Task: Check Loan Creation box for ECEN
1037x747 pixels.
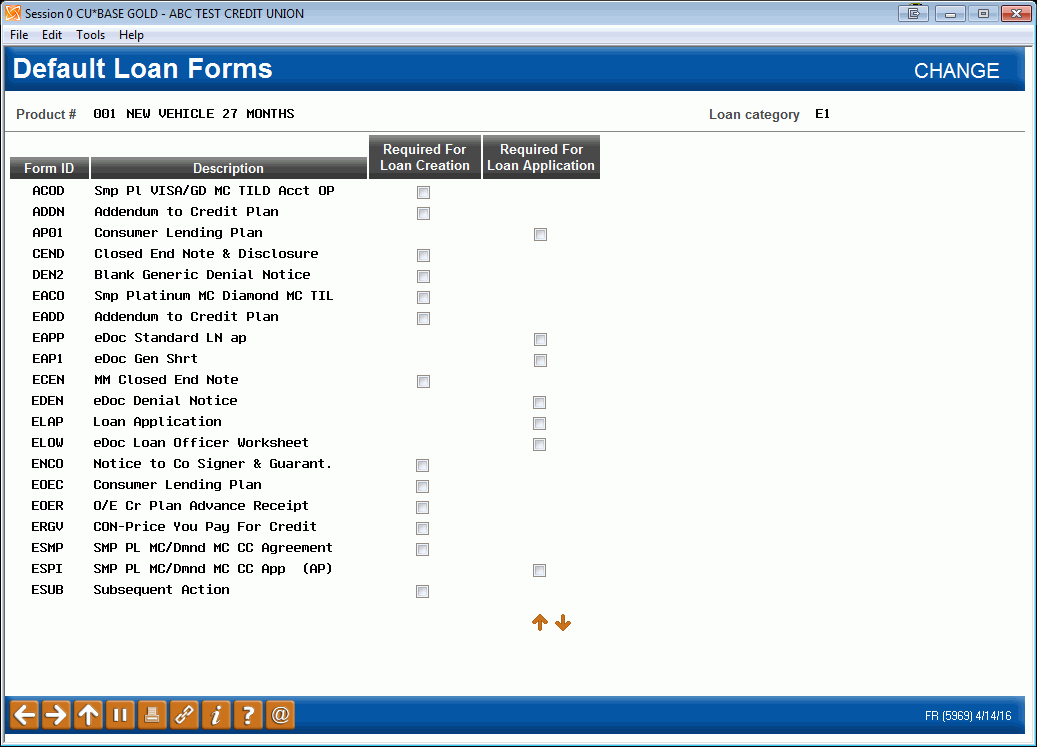Action: coord(423,381)
